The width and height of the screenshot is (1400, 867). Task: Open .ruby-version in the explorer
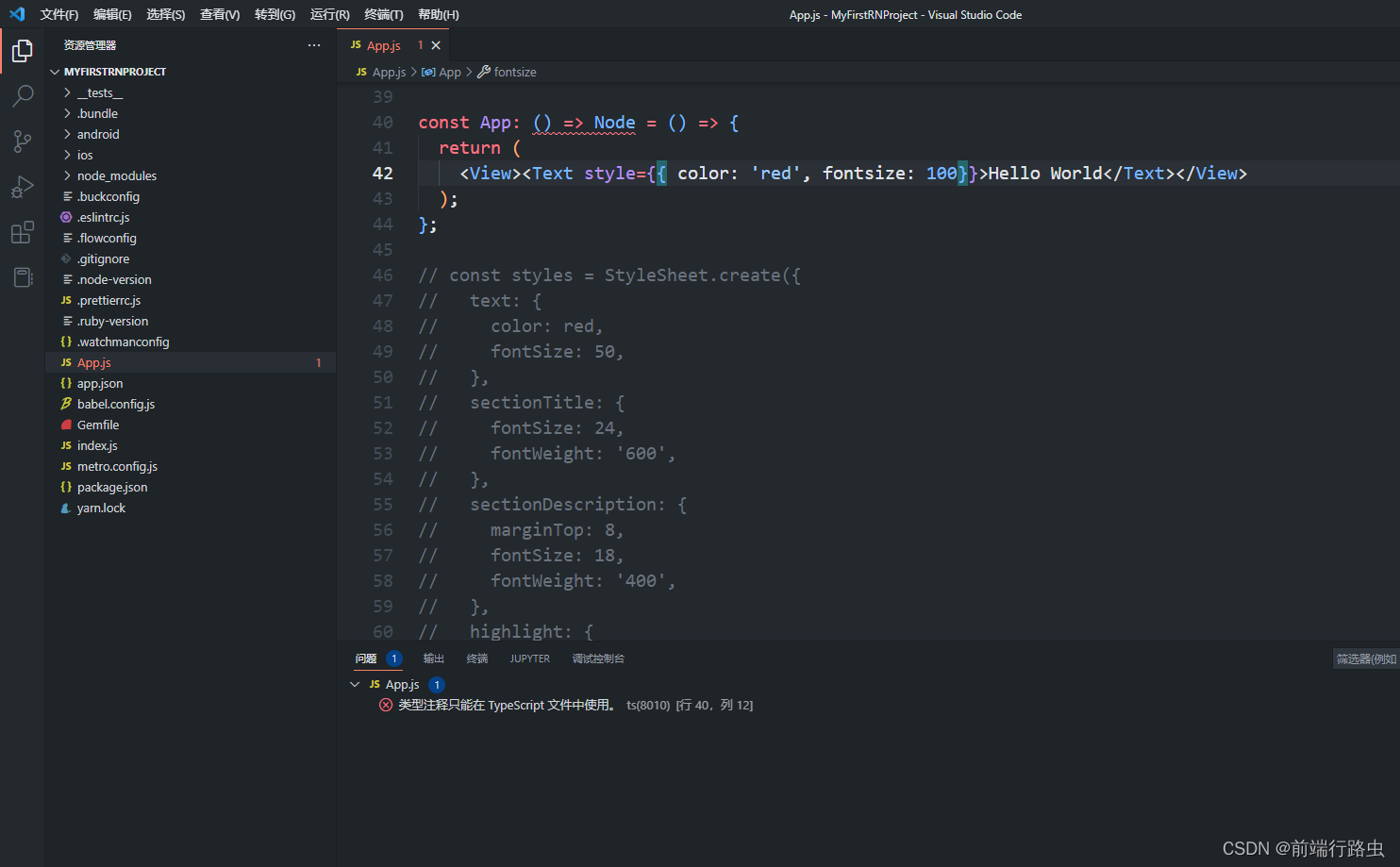(x=112, y=321)
